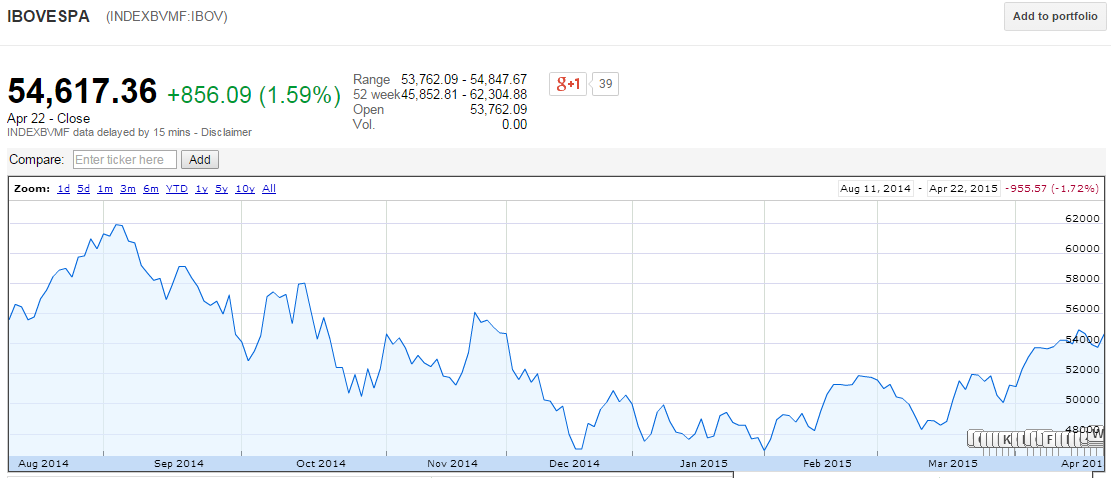
Task: Set chart zoom to 3m
Action: point(128,189)
